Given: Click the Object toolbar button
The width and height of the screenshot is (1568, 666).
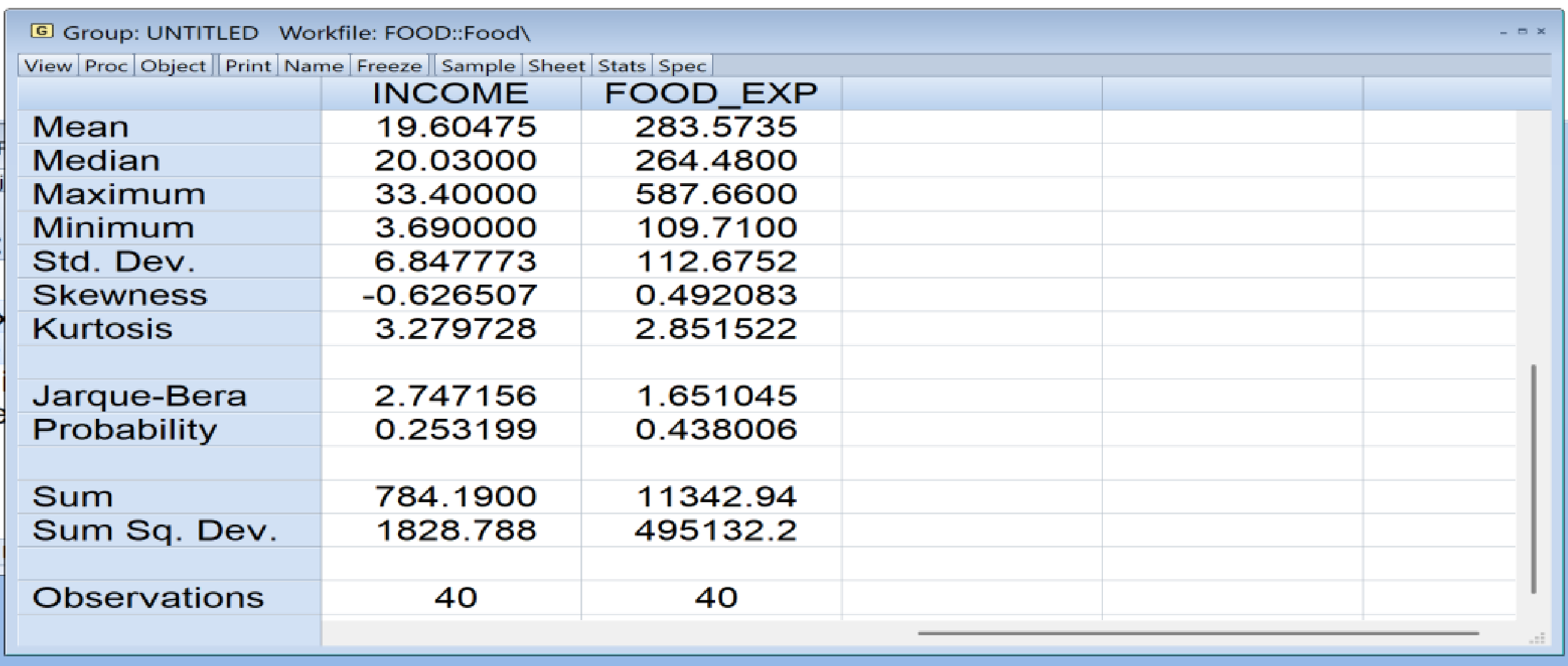Looking at the screenshot, I should 173,66.
